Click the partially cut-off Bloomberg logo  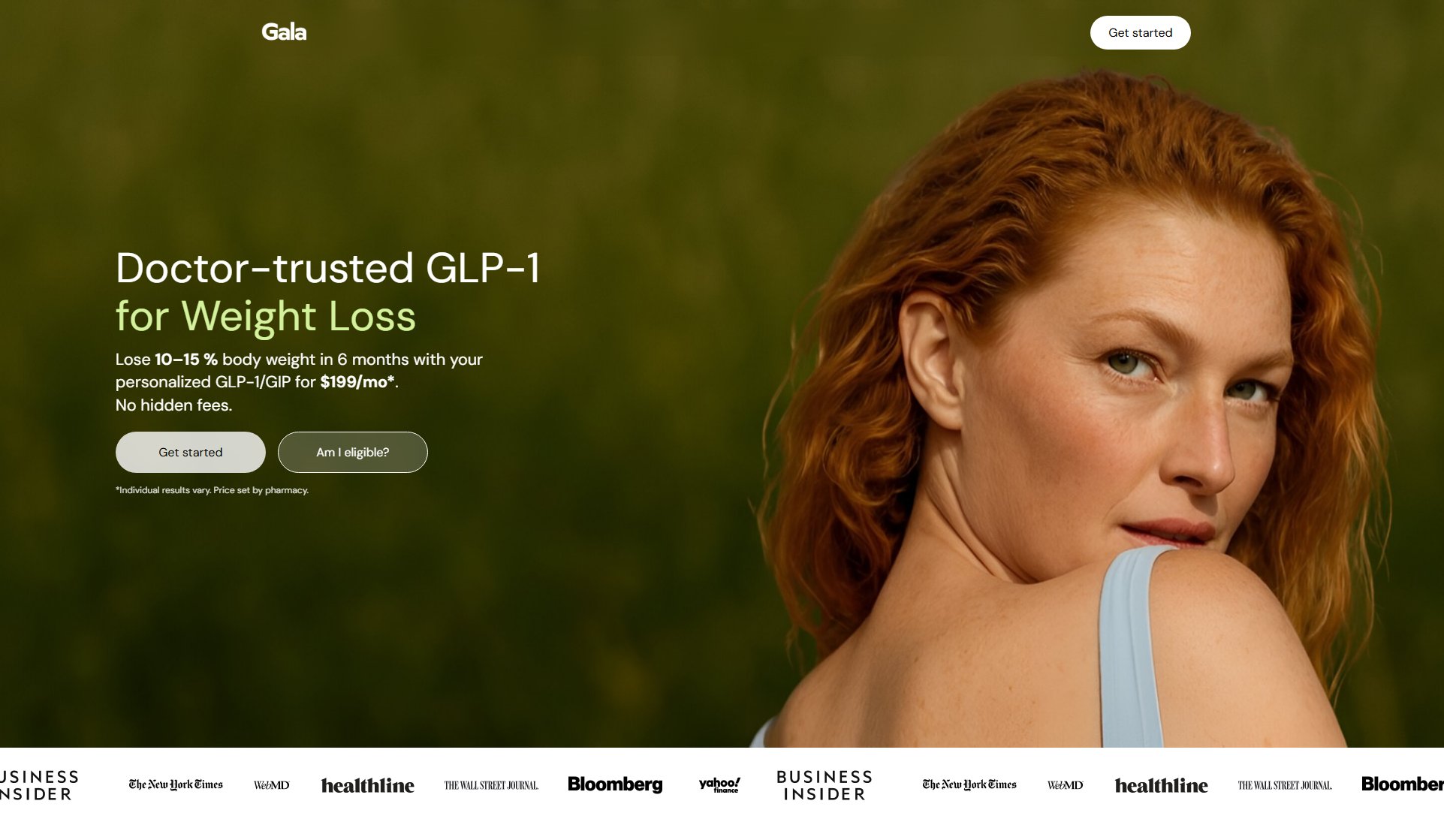click(x=1402, y=784)
